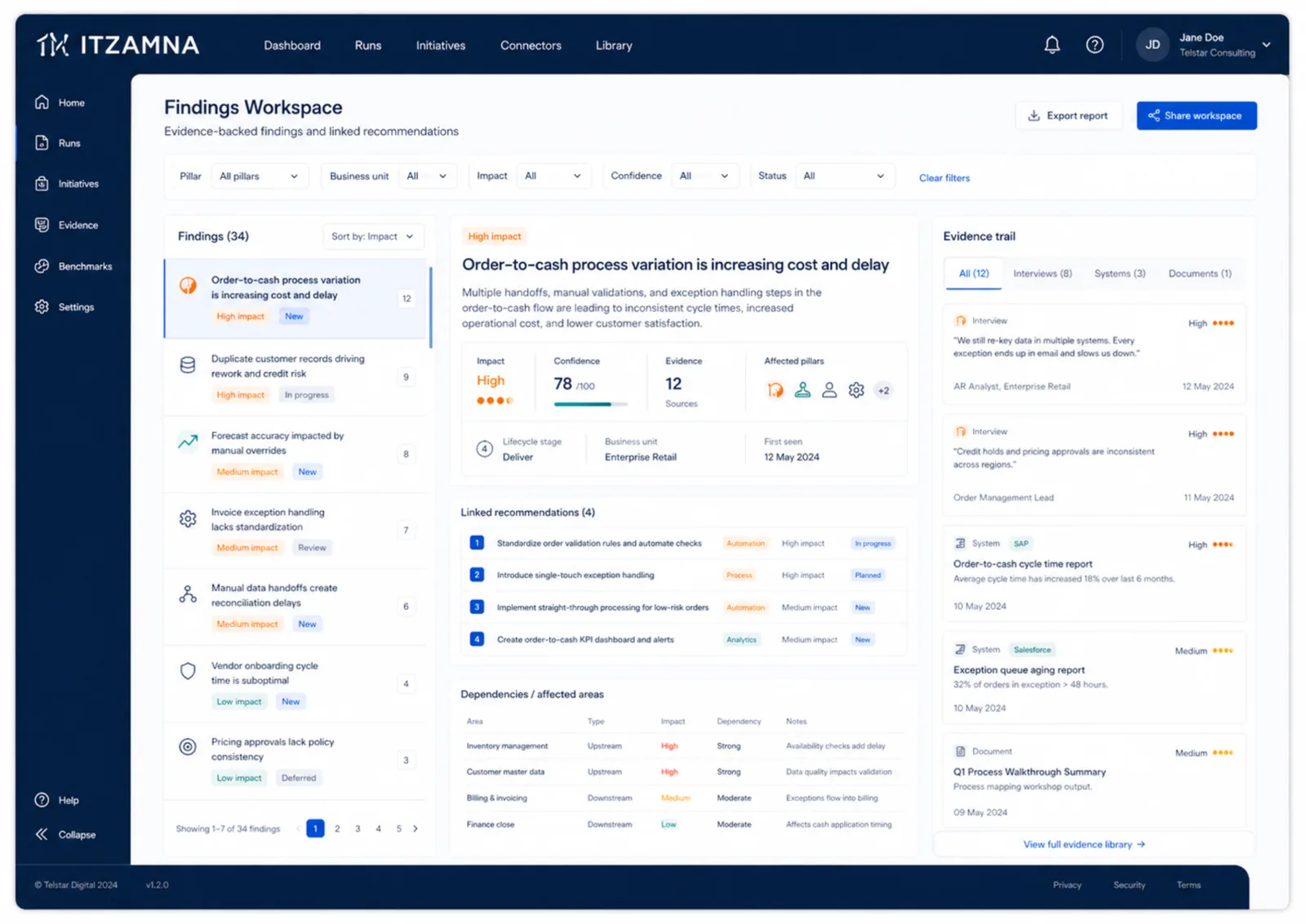Open the Exception queue aging report evidence
This screenshot has height=924, width=1306.
coord(1095,678)
